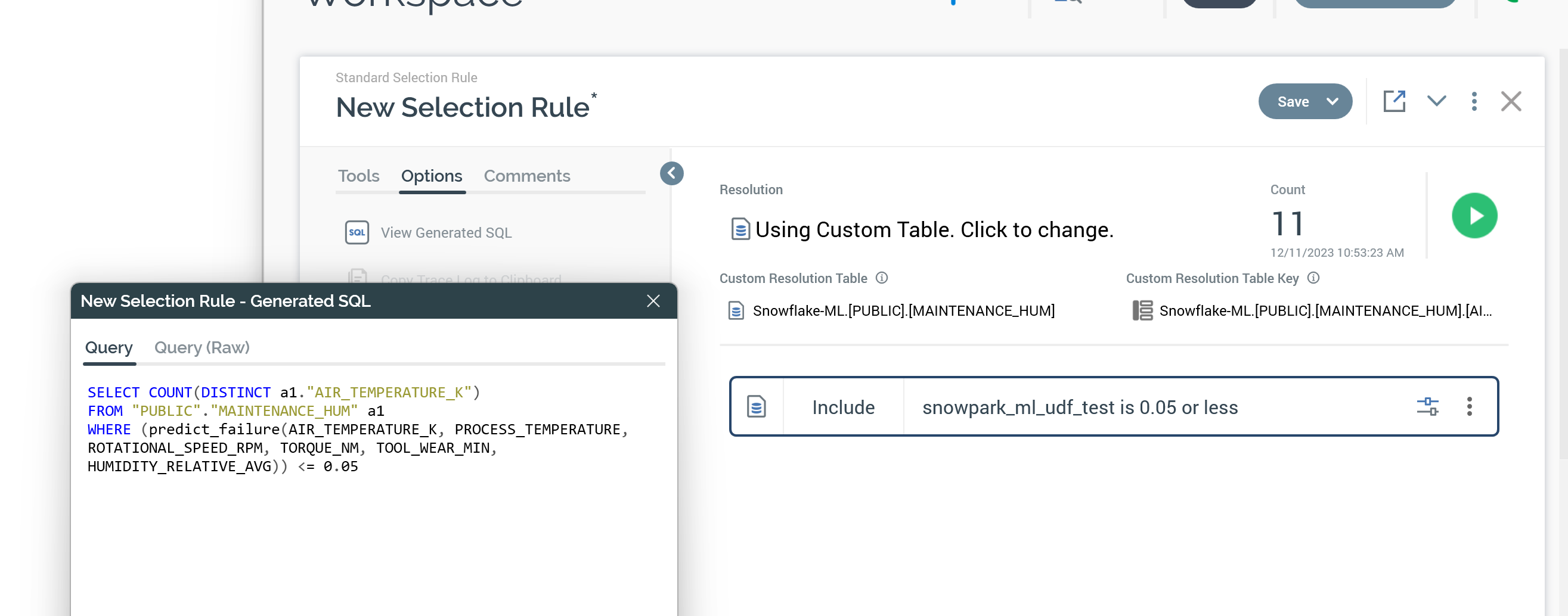Open the Query (Raw) tab
Screen dimensions: 1568x616
point(202,347)
